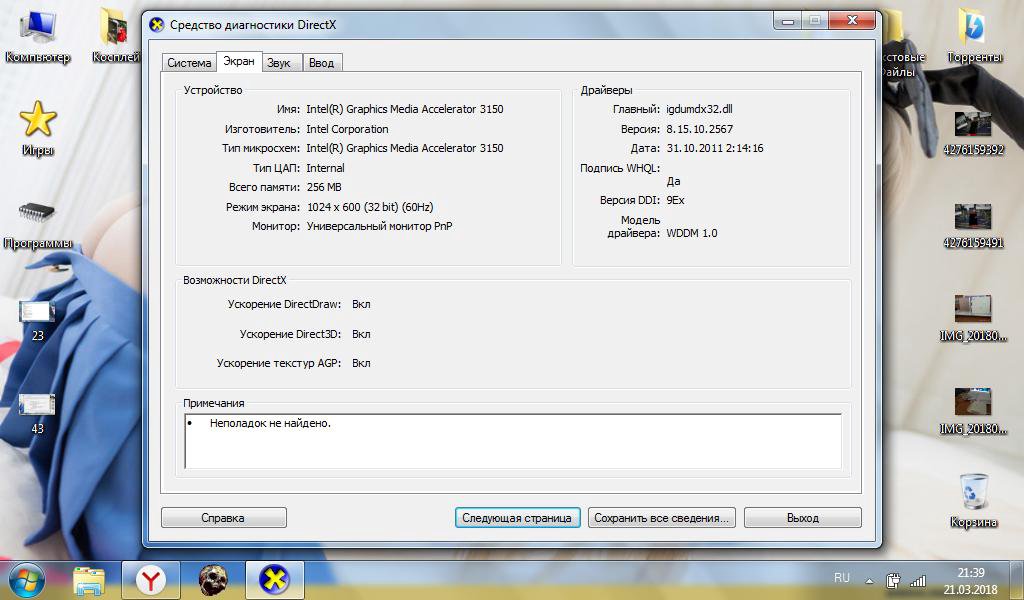Viewport: 1024px width, 600px height.
Task: Click the 1024 x 600 screen mode value
Action: click(x=370, y=207)
